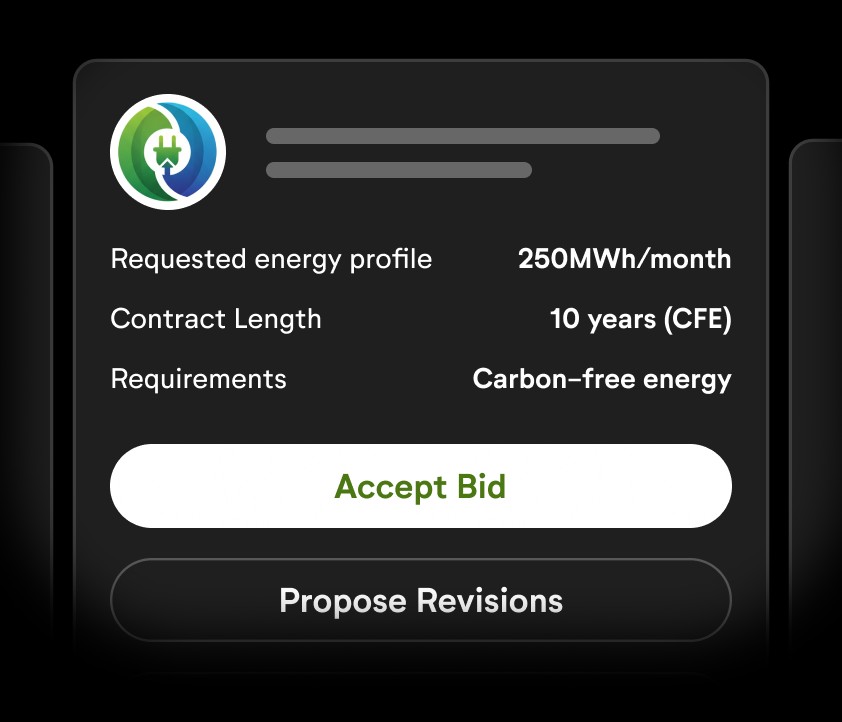Click the word Revisions in the dark button
This screenshot has width=842, height=722.
pyautogui.click(x=489, y=601)
